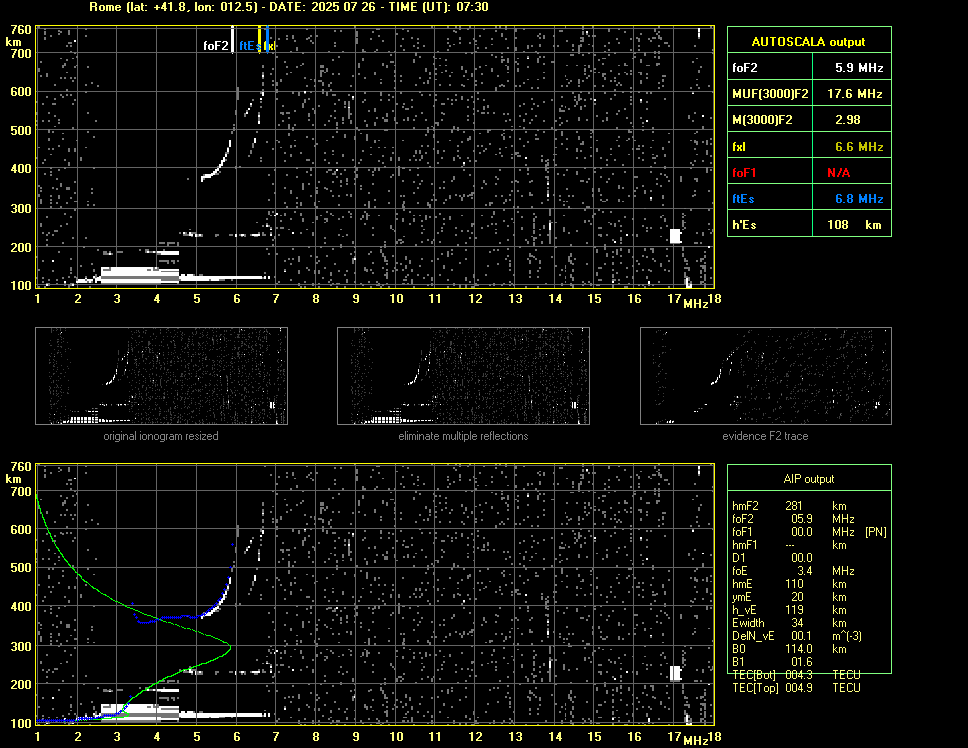968x748 pixels.
Task: Click the hmF2 value 281
Action: click(794, 506)
